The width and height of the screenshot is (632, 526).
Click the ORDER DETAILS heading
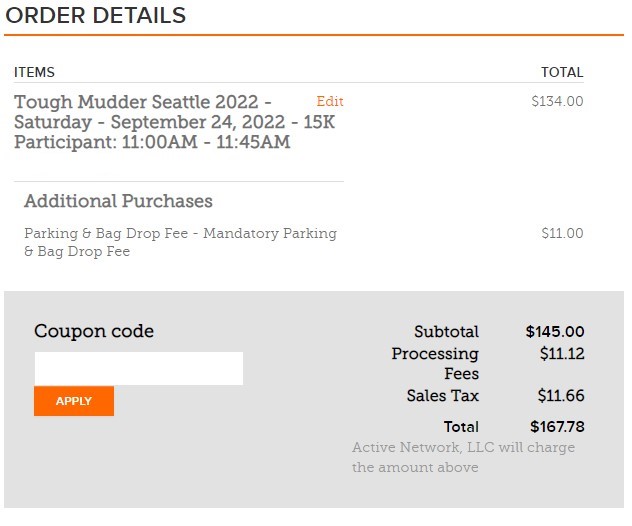click(x=96, y=16)
